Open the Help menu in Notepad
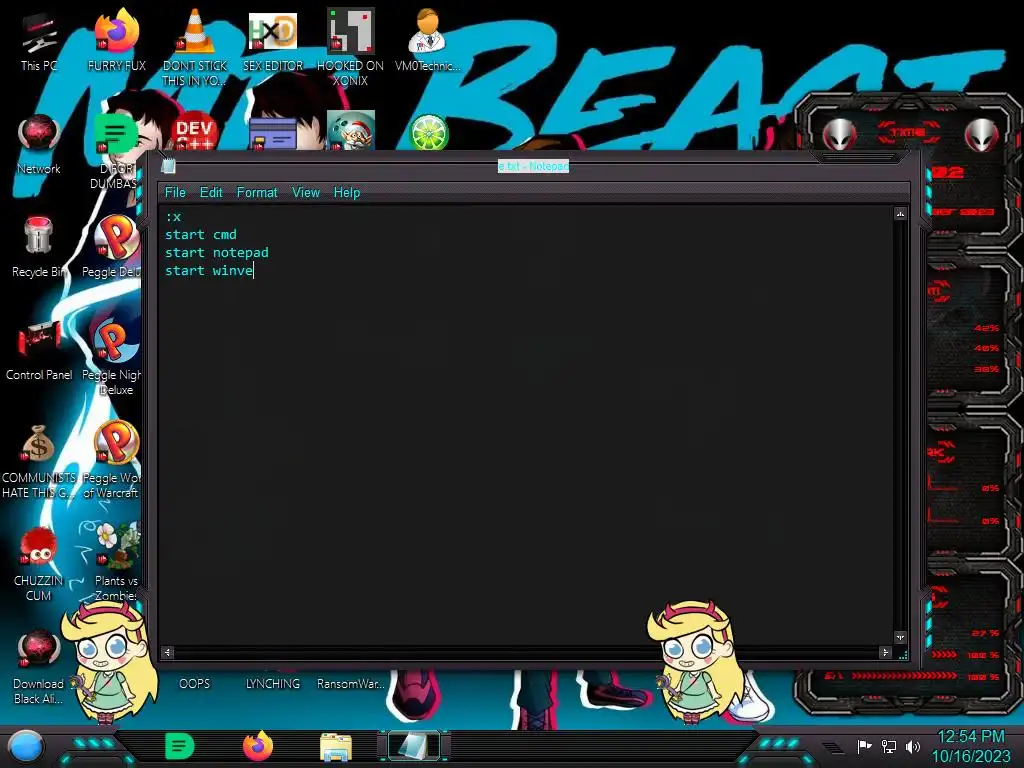The image size is (1024, 768). pos(347,193)
